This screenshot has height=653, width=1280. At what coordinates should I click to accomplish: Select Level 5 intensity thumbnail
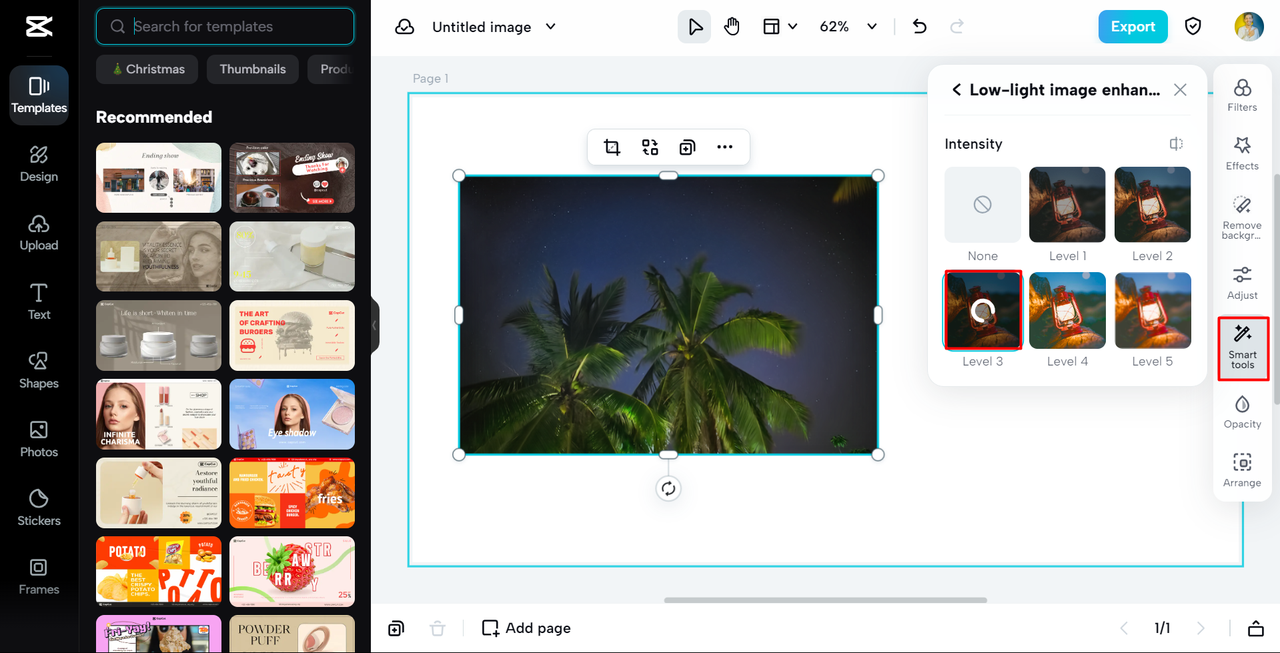coord(1153,310)
